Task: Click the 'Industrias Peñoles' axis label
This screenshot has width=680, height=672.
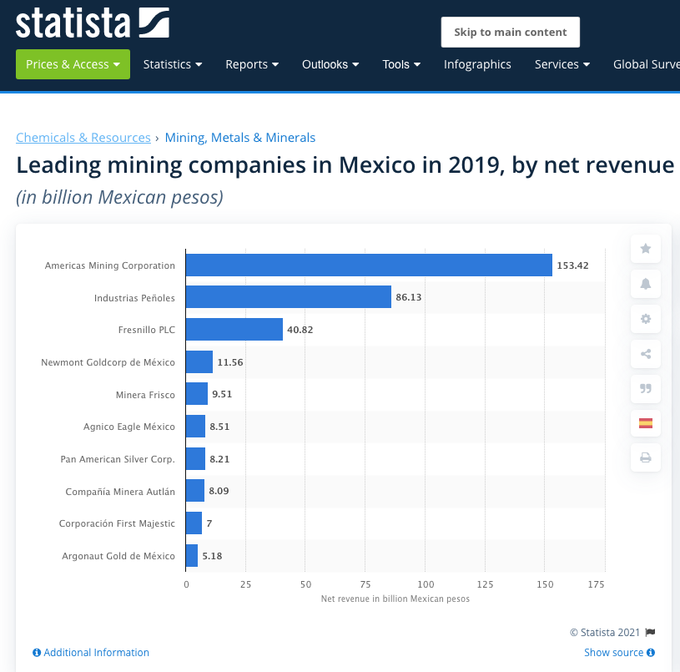Action: (134, 298)
